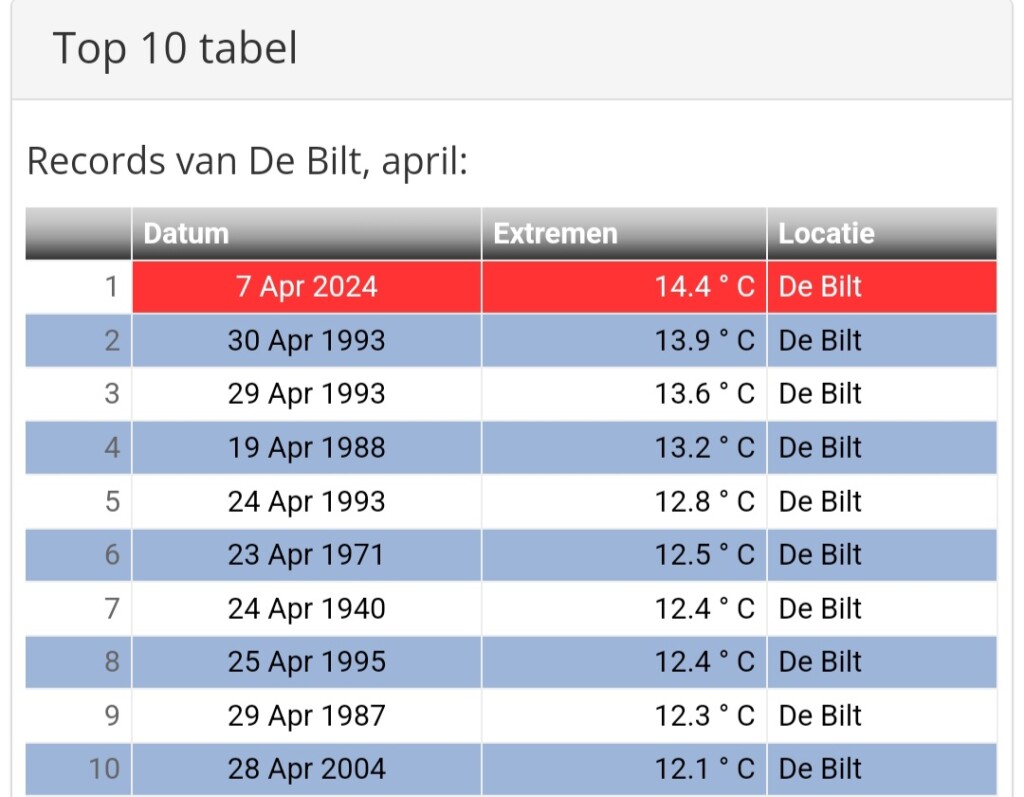Select the 13.6 °C temperature cell
Viewport: 1024px width, 797px height.
[624, 394]
